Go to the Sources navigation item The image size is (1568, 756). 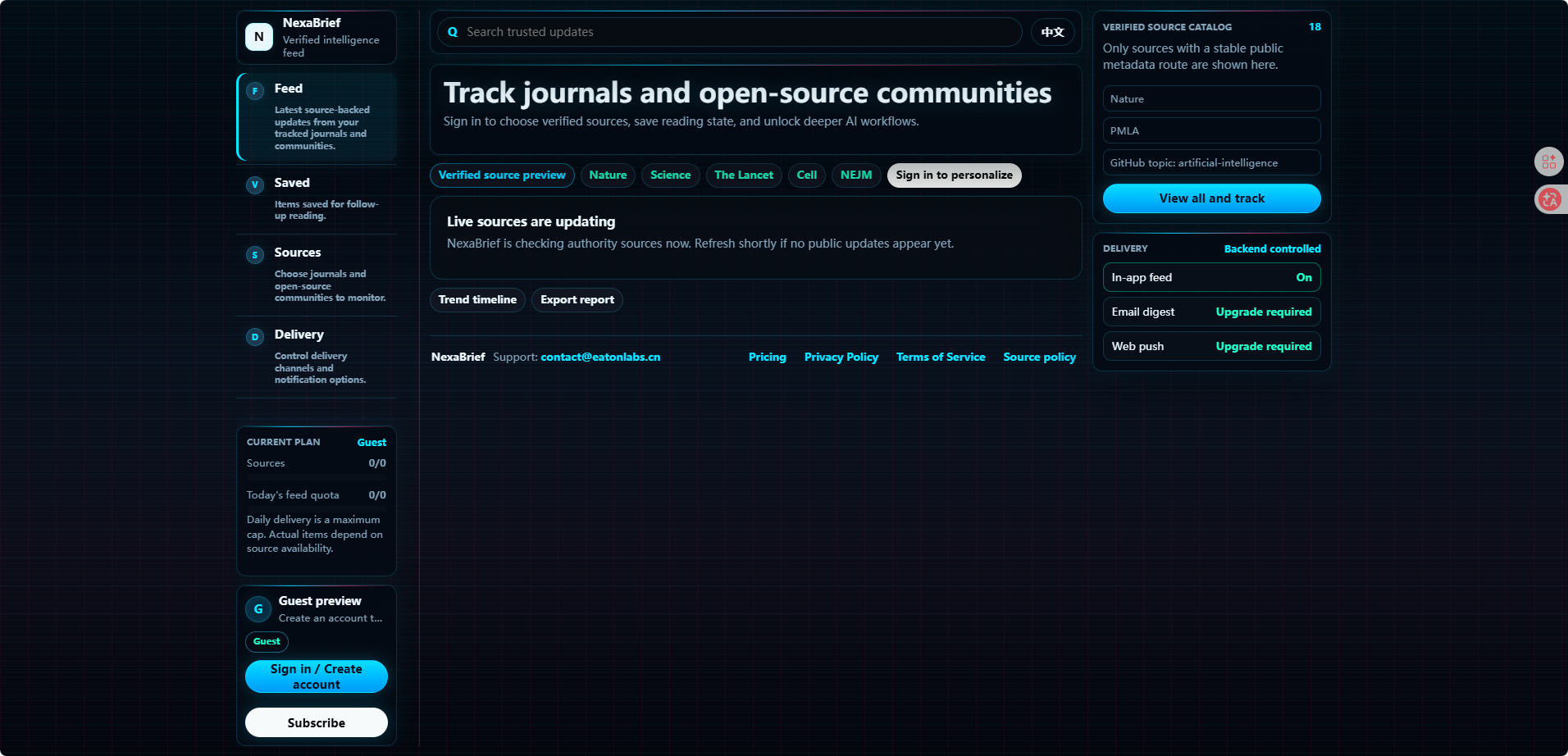[317, 276]
